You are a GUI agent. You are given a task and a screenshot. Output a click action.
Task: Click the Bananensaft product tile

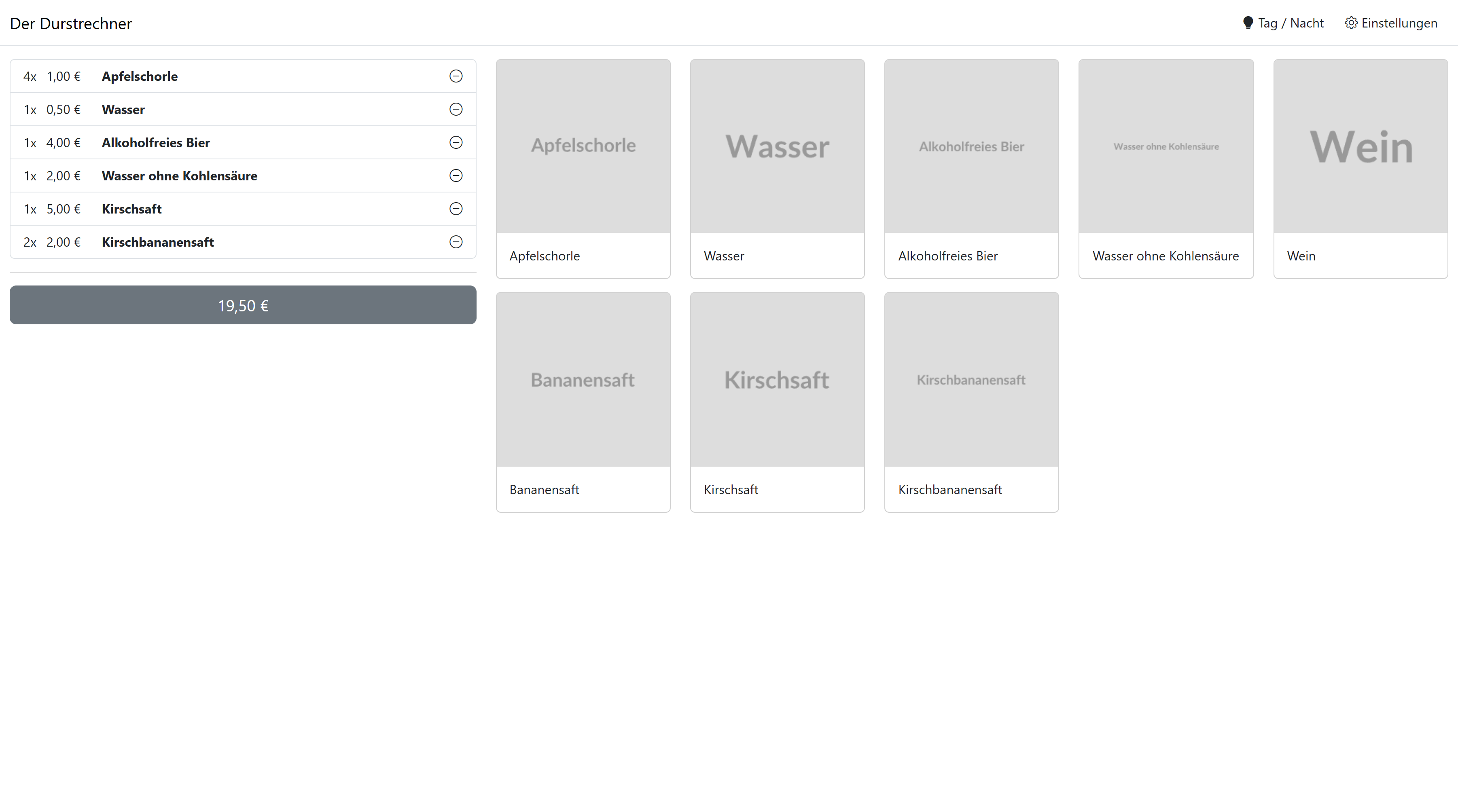[583, 402]
